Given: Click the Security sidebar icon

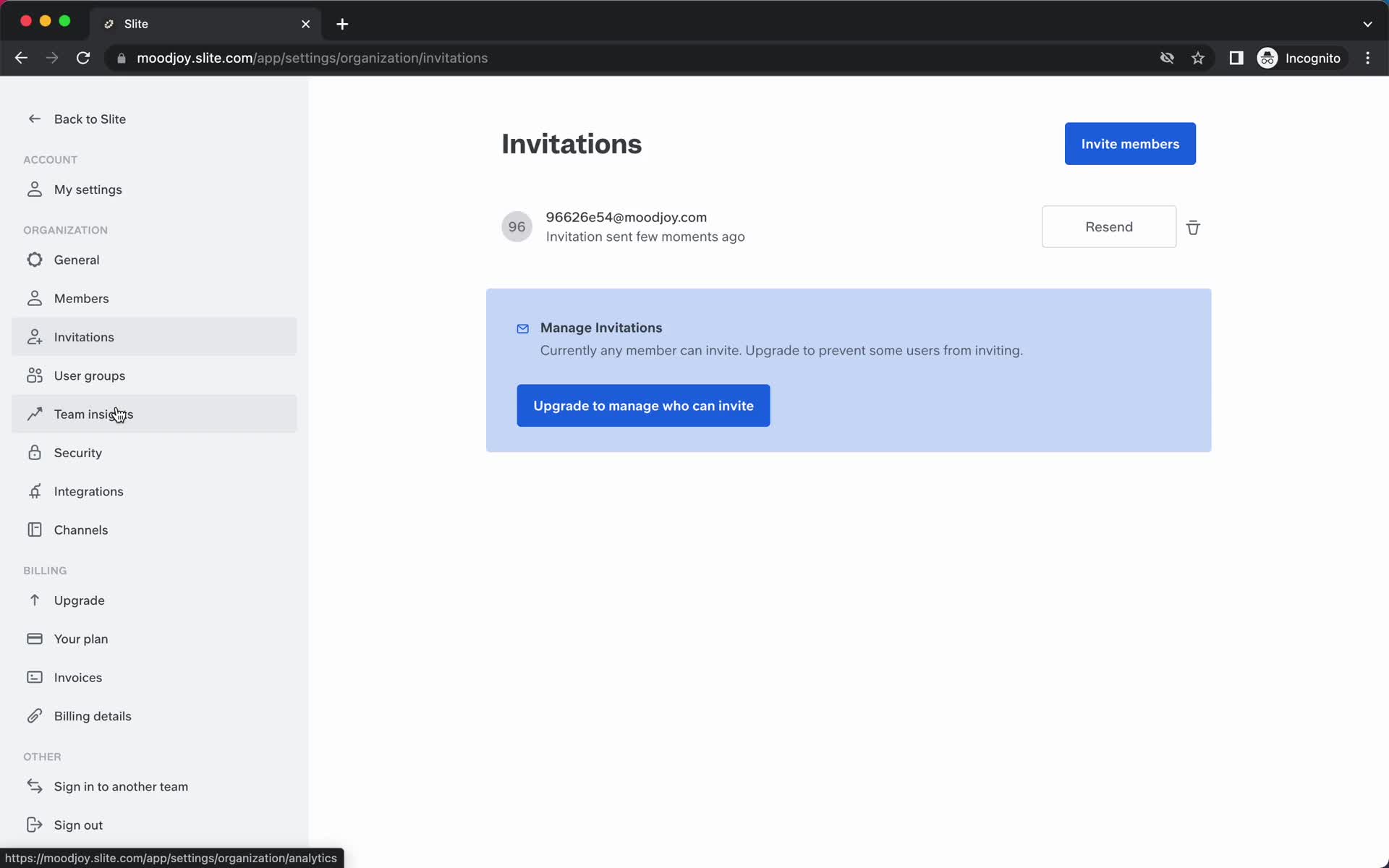Looking at the screenshot, I should 33,453.
